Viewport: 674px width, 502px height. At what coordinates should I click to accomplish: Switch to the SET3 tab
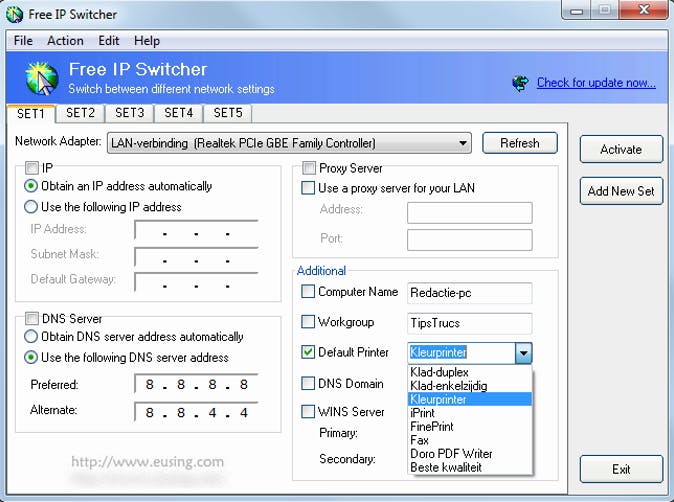(129, 113)
